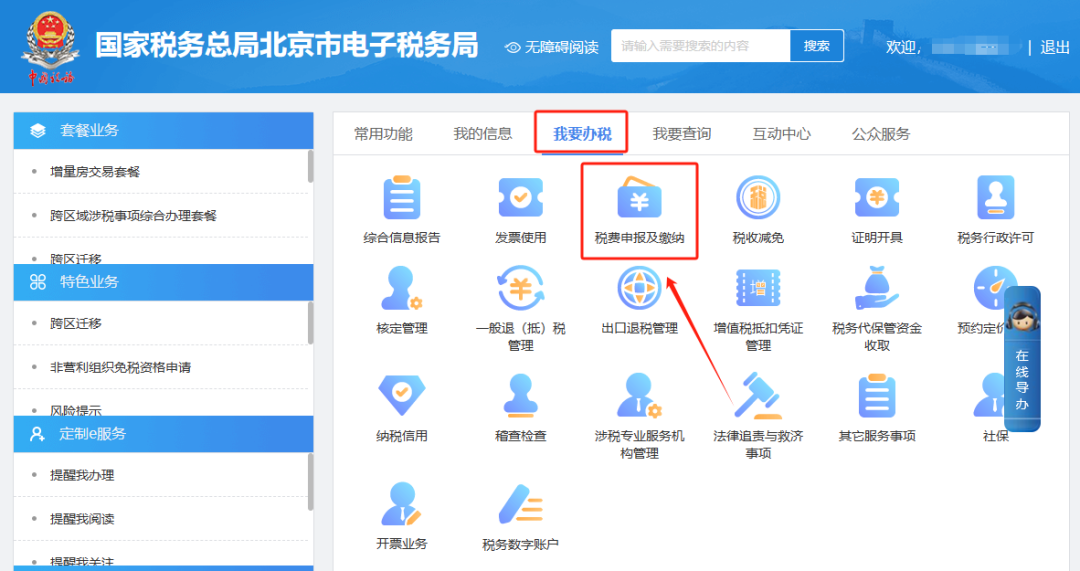Open 税务行政许可 icon

point(995,198)
